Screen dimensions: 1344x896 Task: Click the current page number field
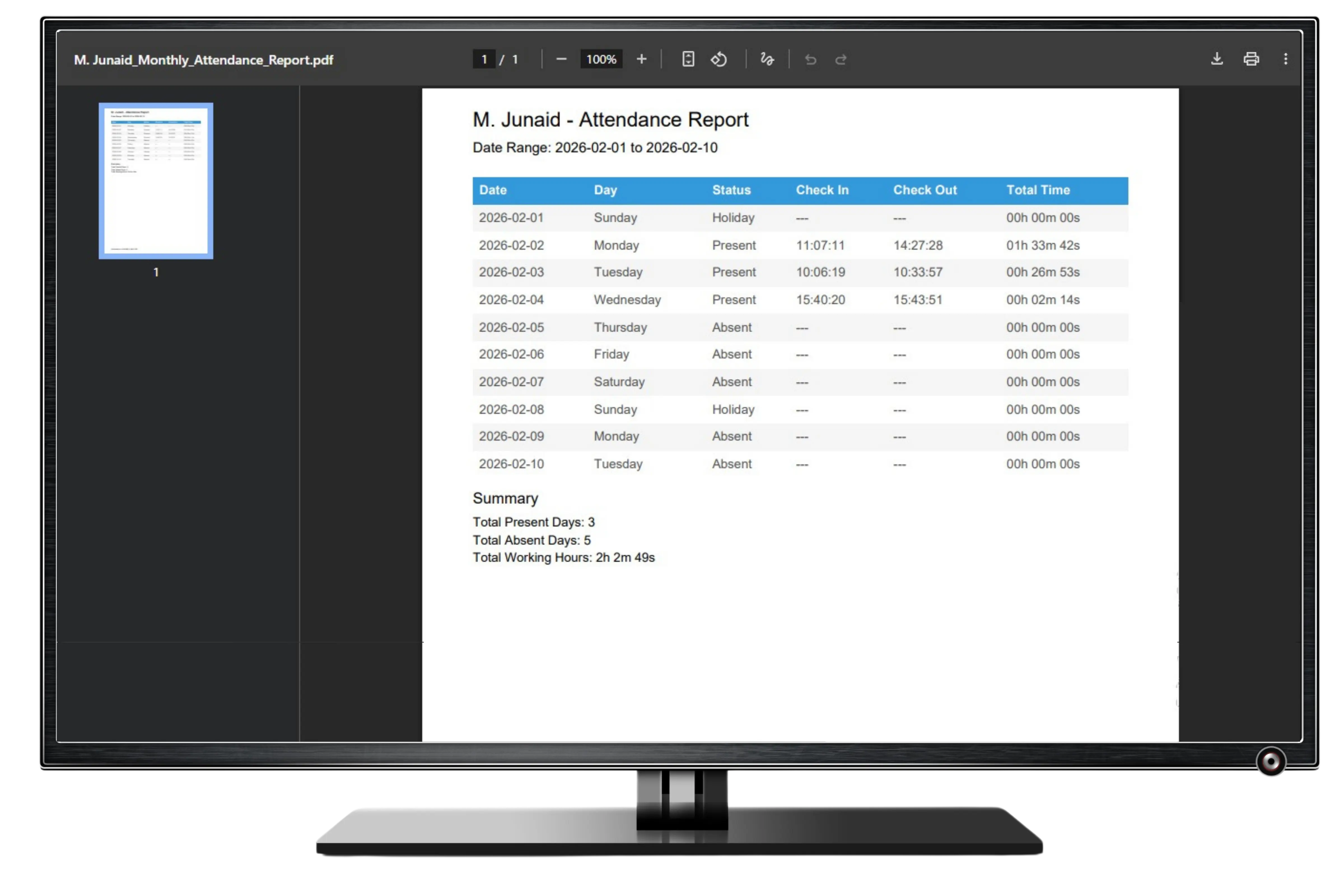click(484, 59)
